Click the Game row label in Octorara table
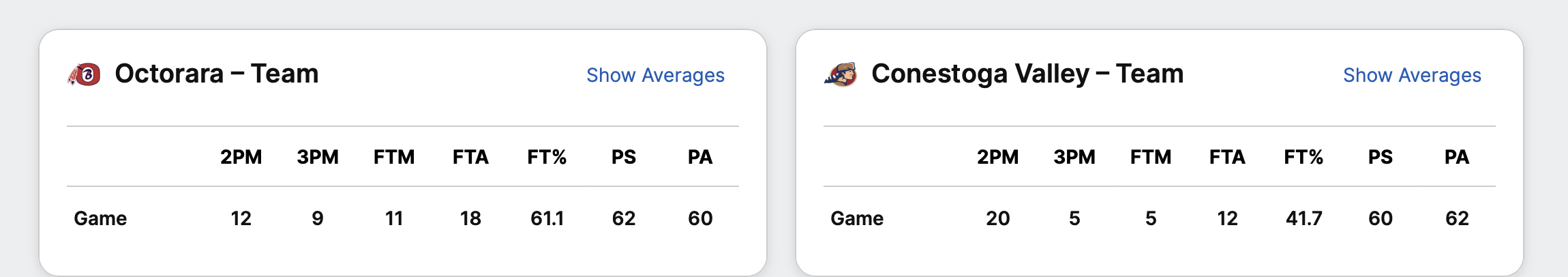Image resolution: width=1568 pixels, height=277 pixels. click(100, 218)
